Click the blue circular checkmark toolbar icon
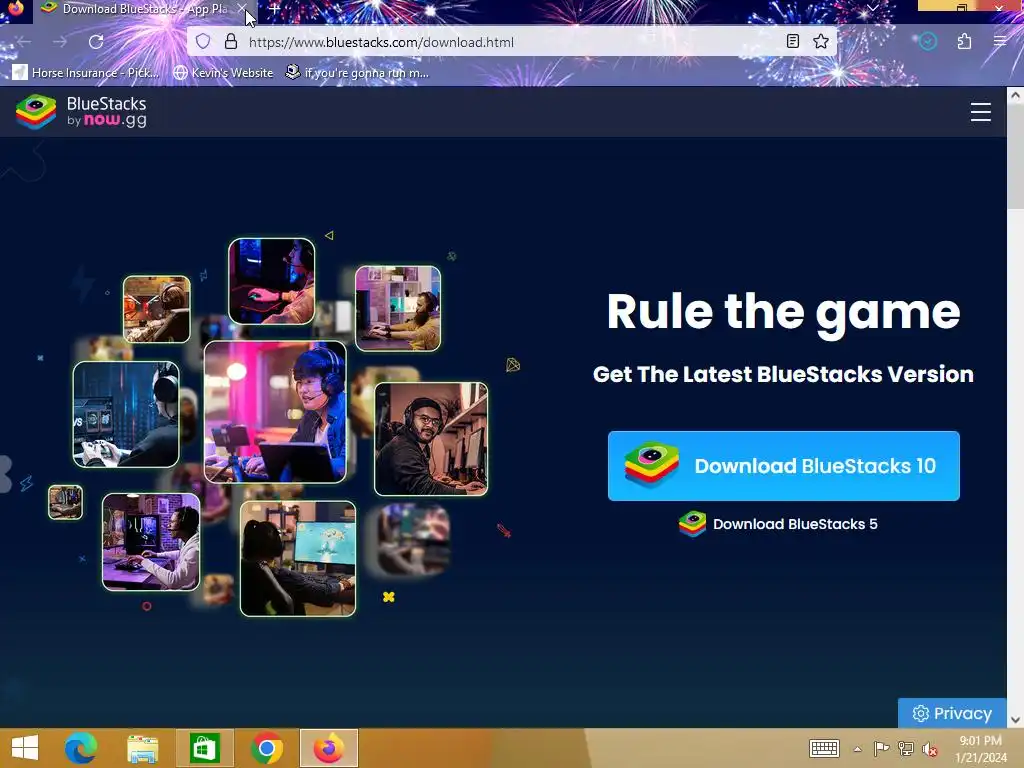The image size is (1024, 768). tap(927, 42)
